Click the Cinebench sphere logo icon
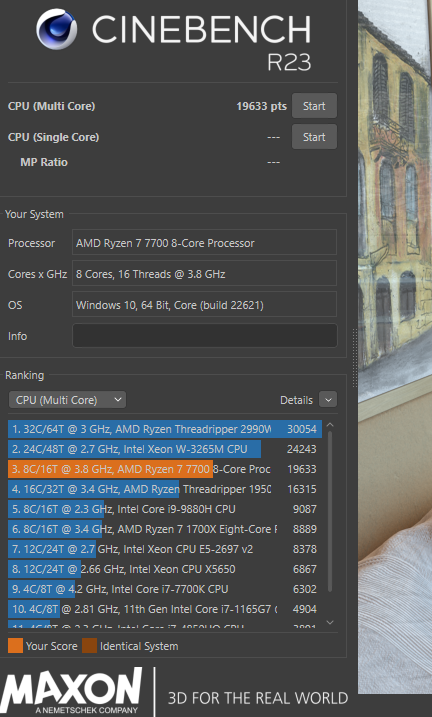Image resolution: width=432 pixels, height=717 pixels. pyautogui.click(x=57, y=29)
